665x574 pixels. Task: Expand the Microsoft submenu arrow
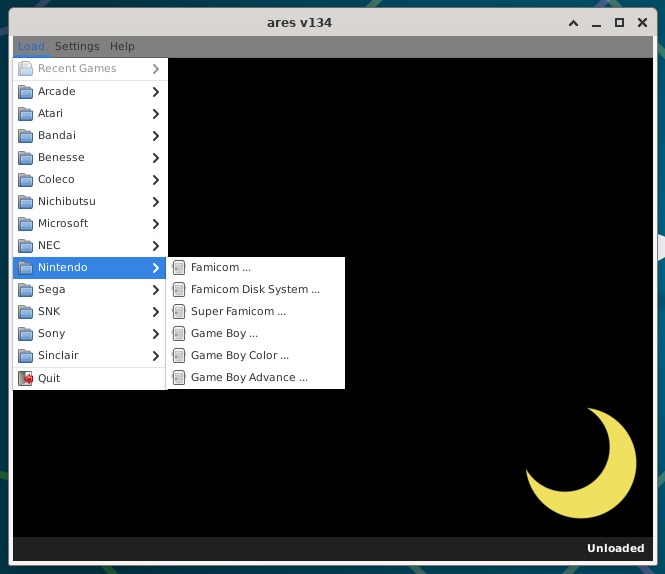(156, 224)
